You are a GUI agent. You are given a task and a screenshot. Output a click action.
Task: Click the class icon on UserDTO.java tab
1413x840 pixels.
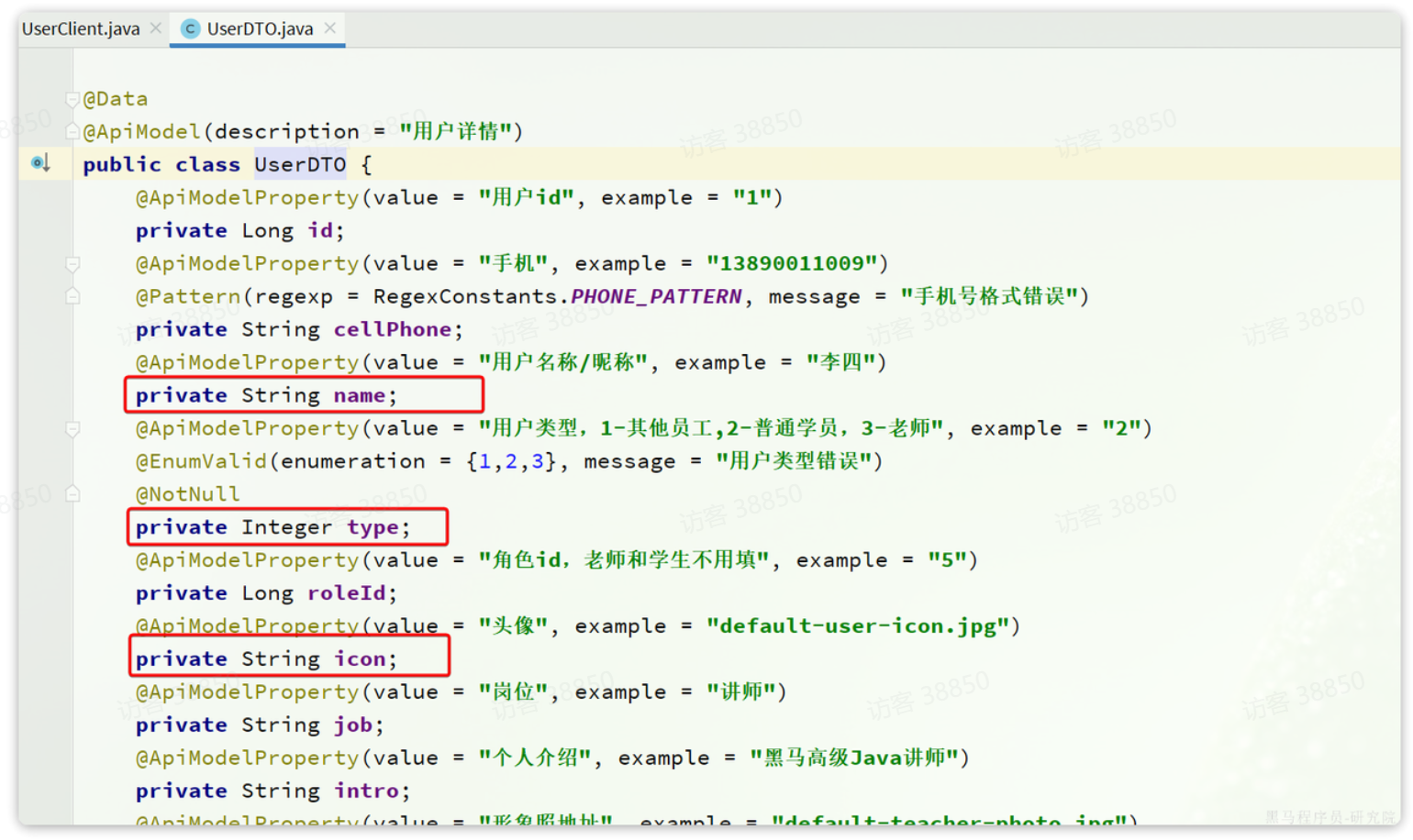coord(190,29)
